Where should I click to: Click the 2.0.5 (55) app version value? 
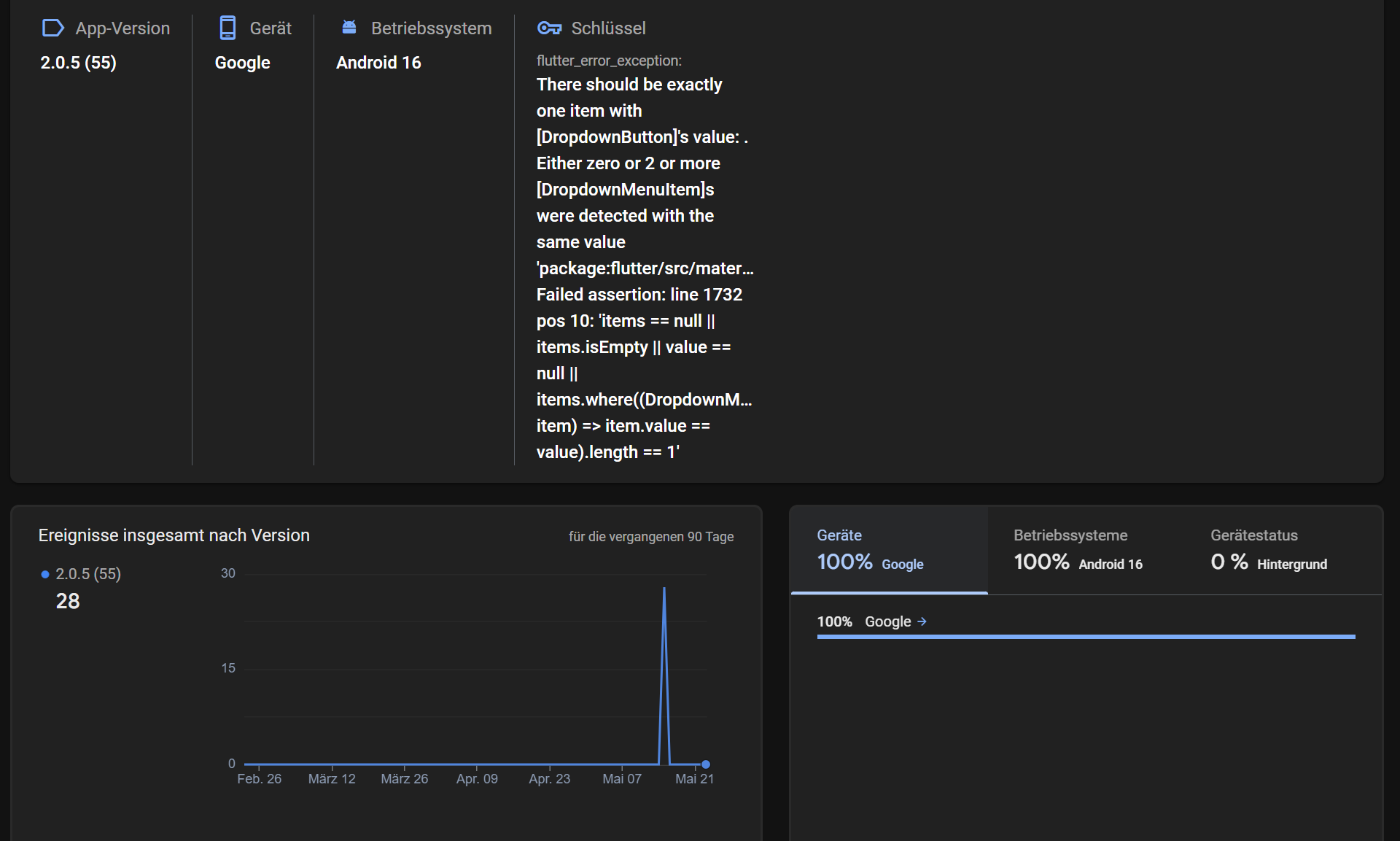78,63
